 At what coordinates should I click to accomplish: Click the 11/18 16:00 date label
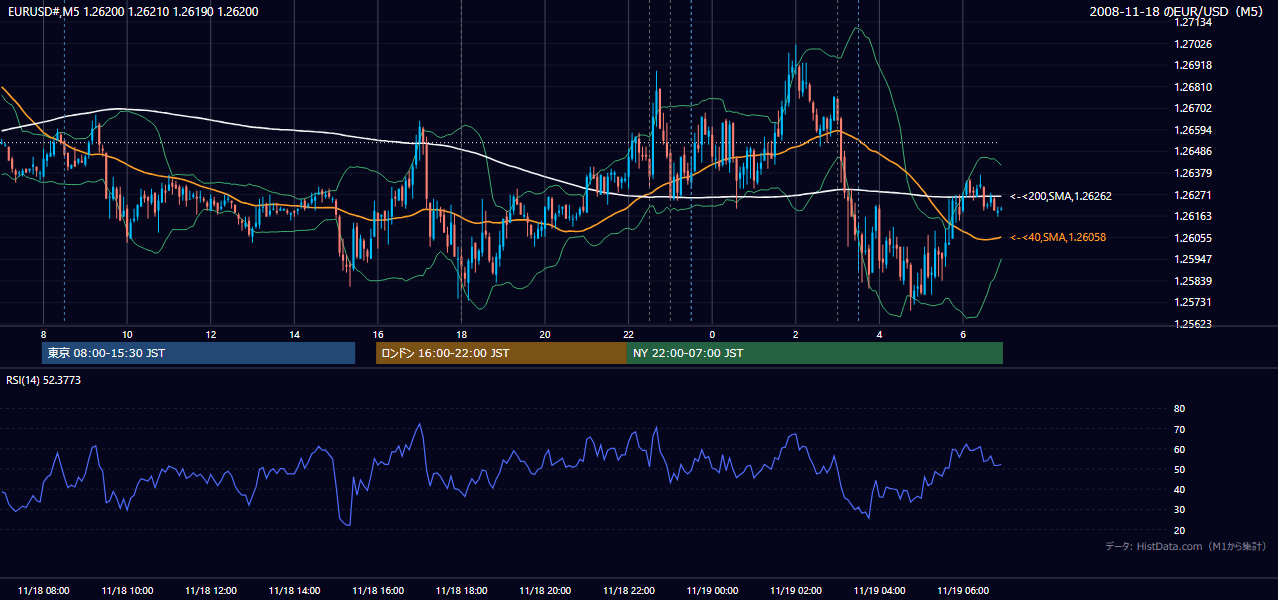pyautogui.click(x=378, y=591)
